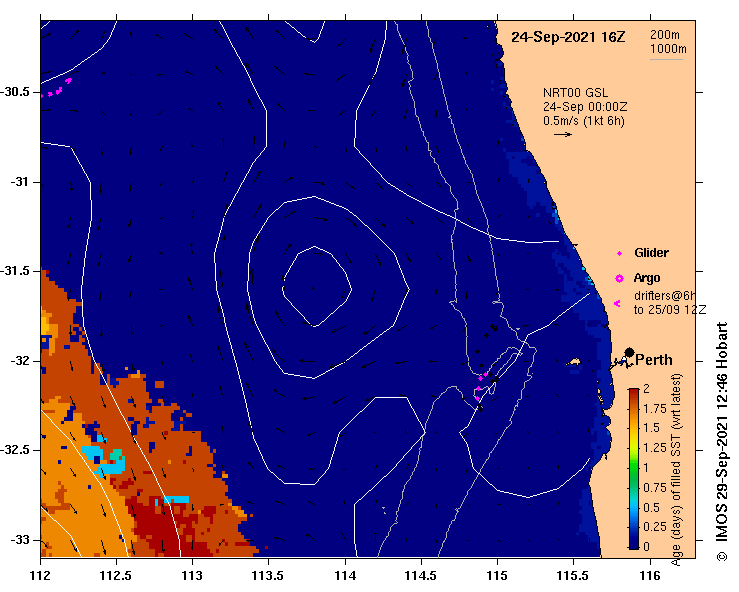Click the 24-Sep 00:00Z timestamp text

point(585,107)
